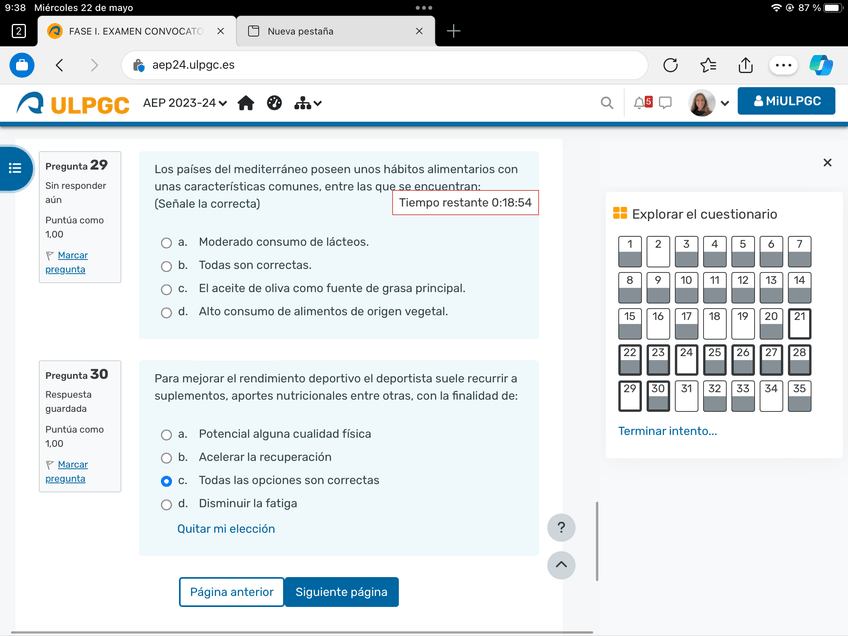This screenshot has height=636, width=848.
Task: Open the tab overview showing 2 tabs
Action: pos(18,31)
